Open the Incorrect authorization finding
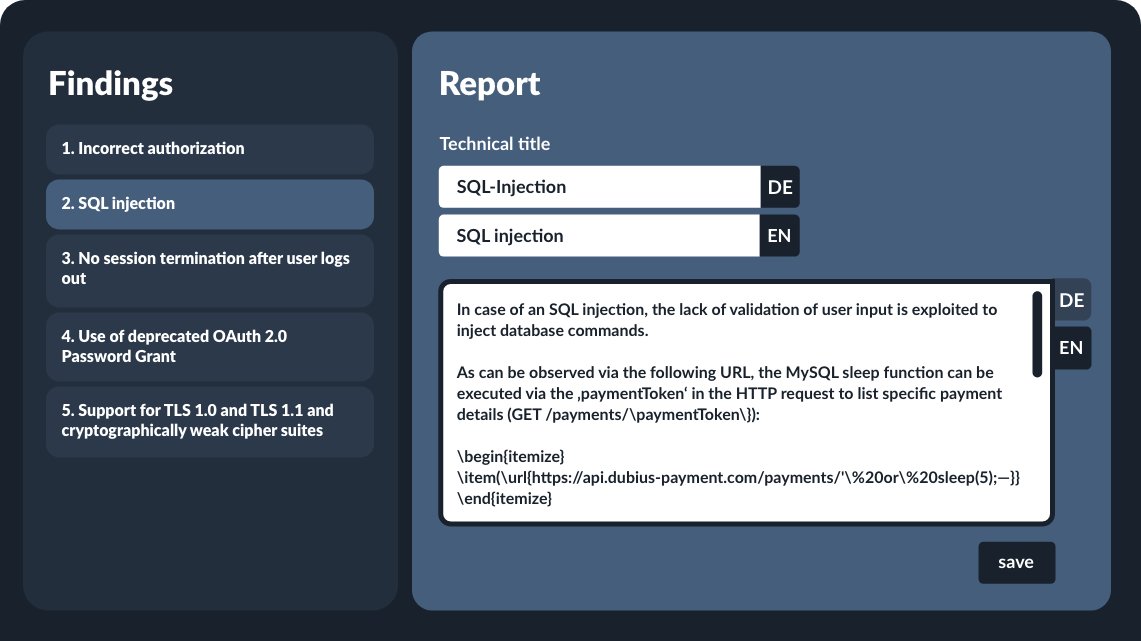Viewport: 1141px width, 641px height. pyautogui.click(x=209, y=149)
